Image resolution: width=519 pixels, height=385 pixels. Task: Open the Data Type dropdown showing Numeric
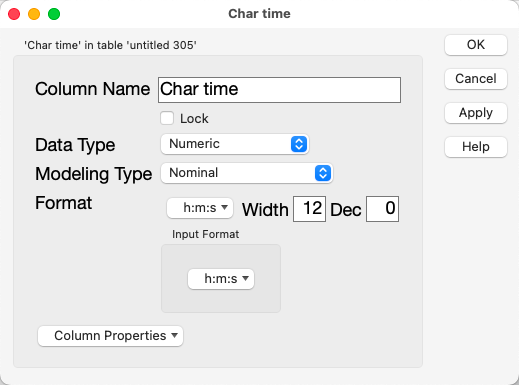pyautogui.click(x=235, y=144)
